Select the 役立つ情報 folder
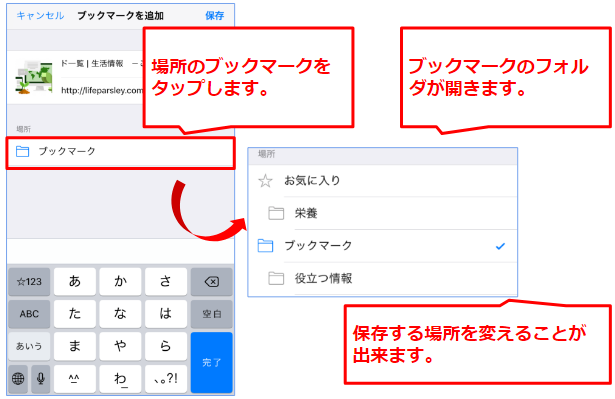 pos(382,278)
